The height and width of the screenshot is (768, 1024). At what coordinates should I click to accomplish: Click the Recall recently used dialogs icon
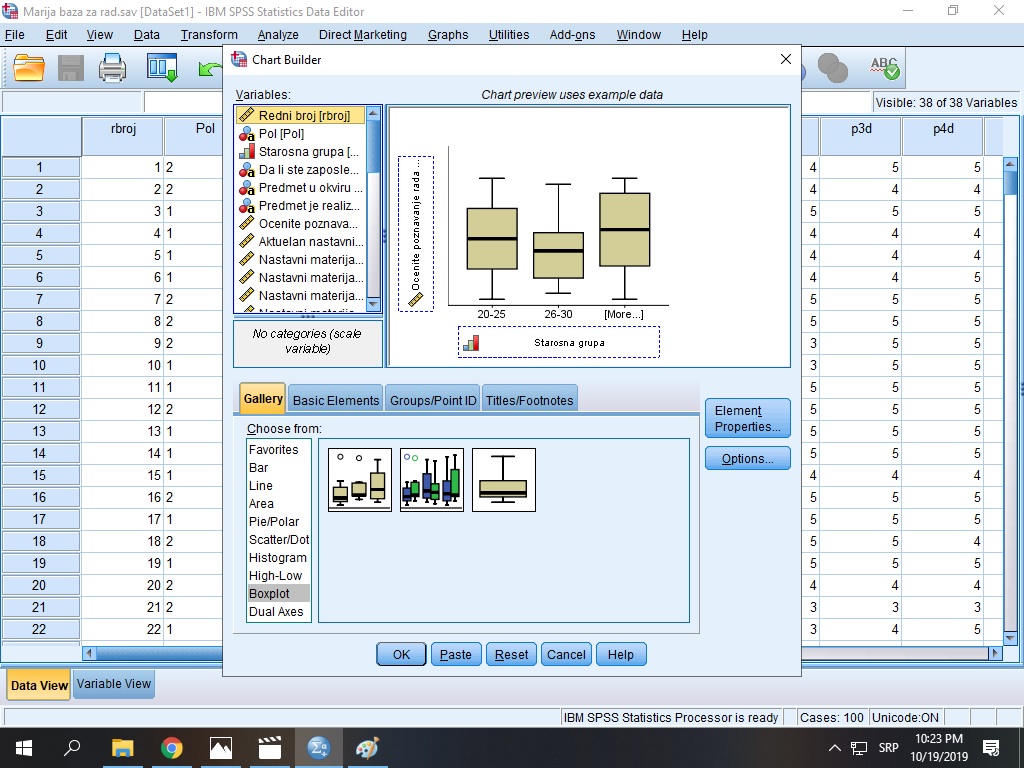[162, 67]
